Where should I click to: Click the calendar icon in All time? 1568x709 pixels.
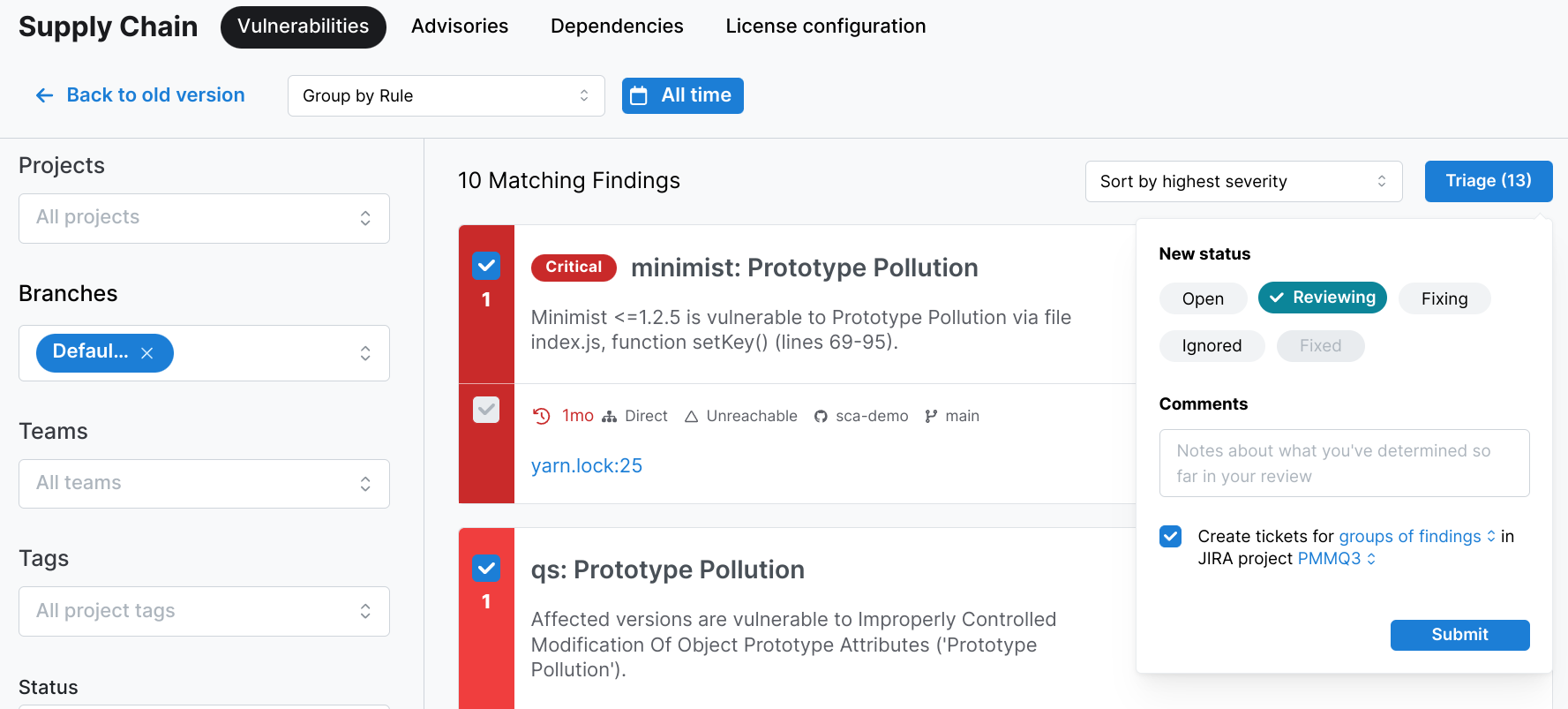point(640,95)
